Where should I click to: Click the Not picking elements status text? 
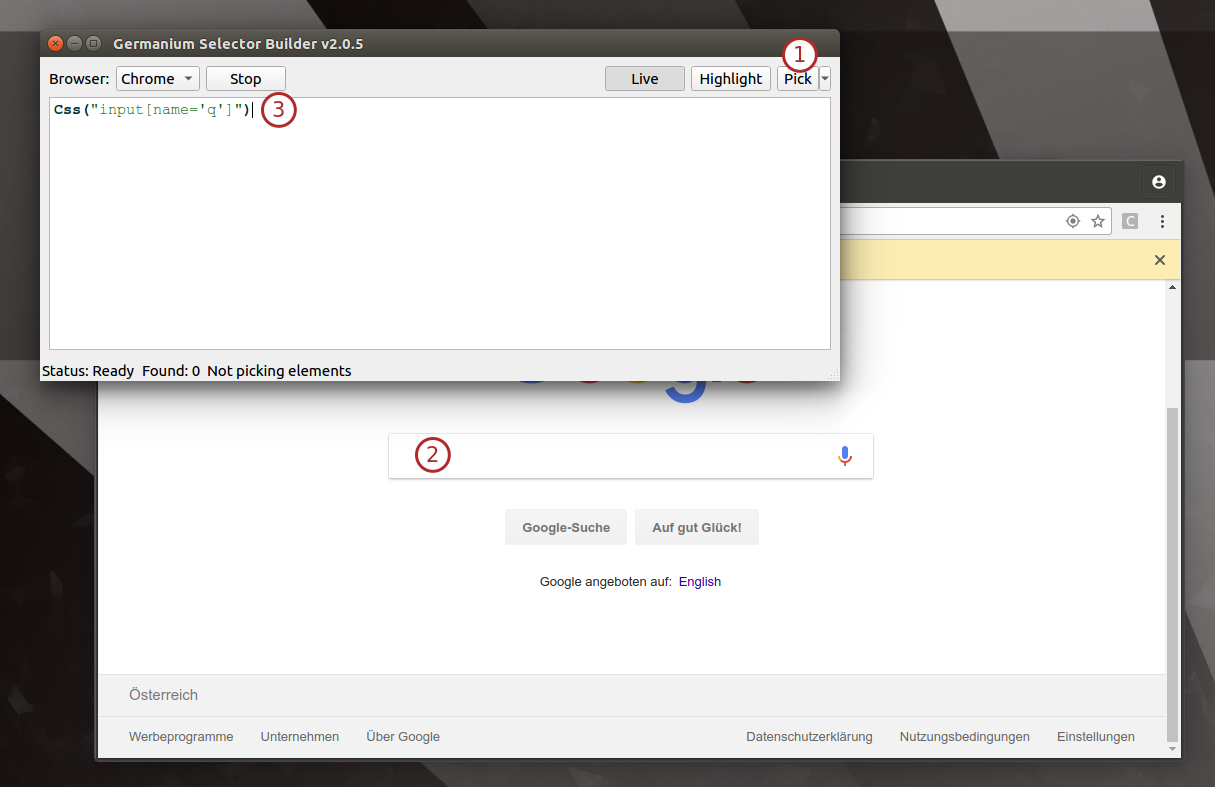(279, 371)
